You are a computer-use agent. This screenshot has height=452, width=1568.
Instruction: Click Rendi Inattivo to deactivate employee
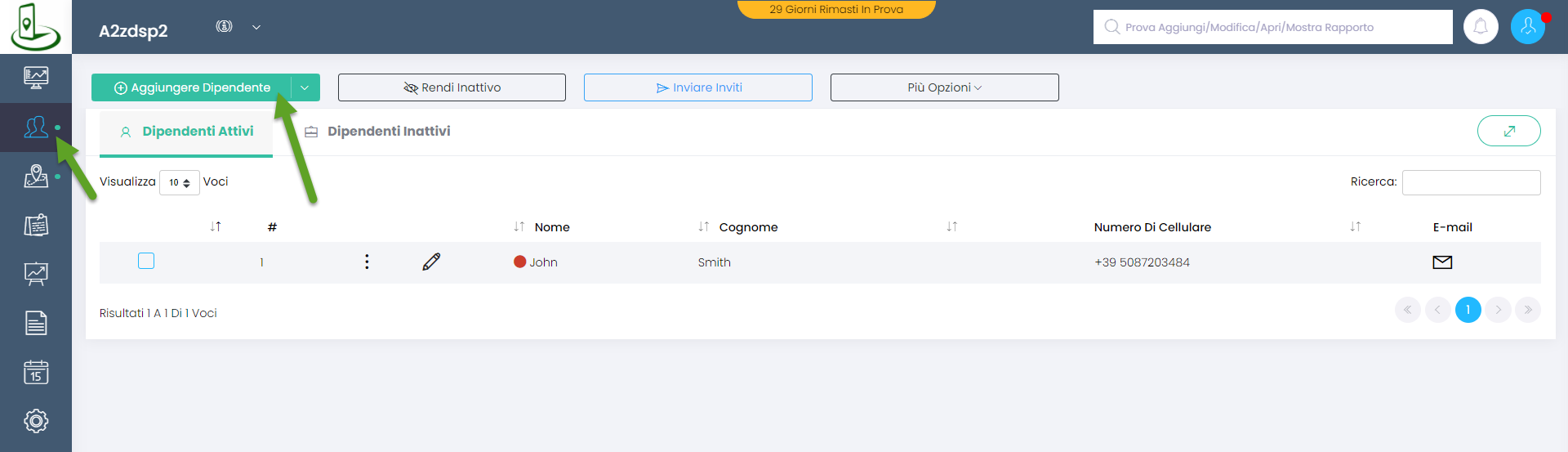[x=452, y=87]
